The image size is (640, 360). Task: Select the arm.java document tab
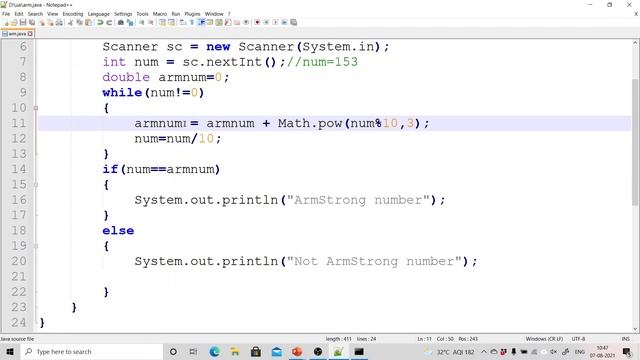pos(17,34)
